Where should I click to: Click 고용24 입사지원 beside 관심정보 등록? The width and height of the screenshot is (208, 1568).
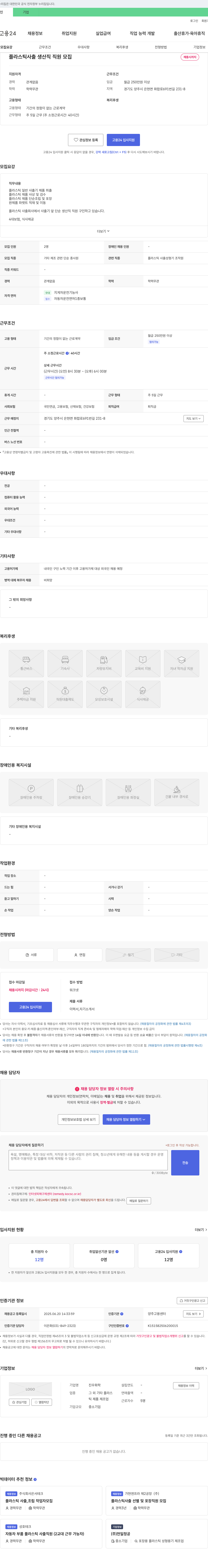123,140
